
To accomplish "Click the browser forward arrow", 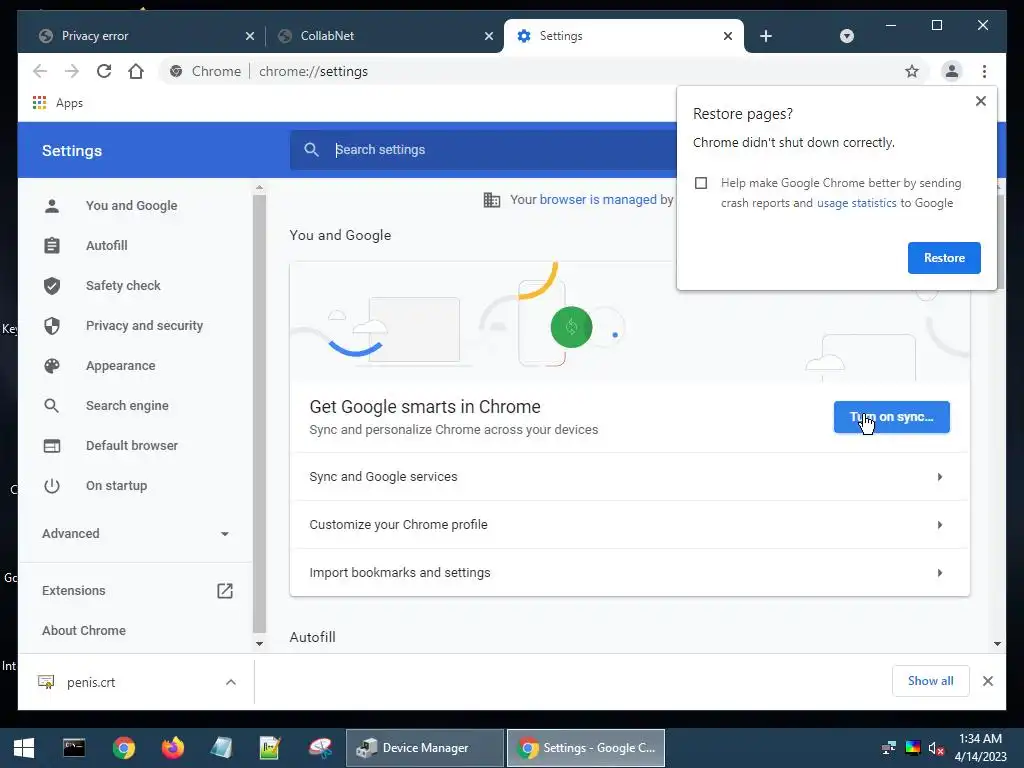I will click(x=72, y=71).
